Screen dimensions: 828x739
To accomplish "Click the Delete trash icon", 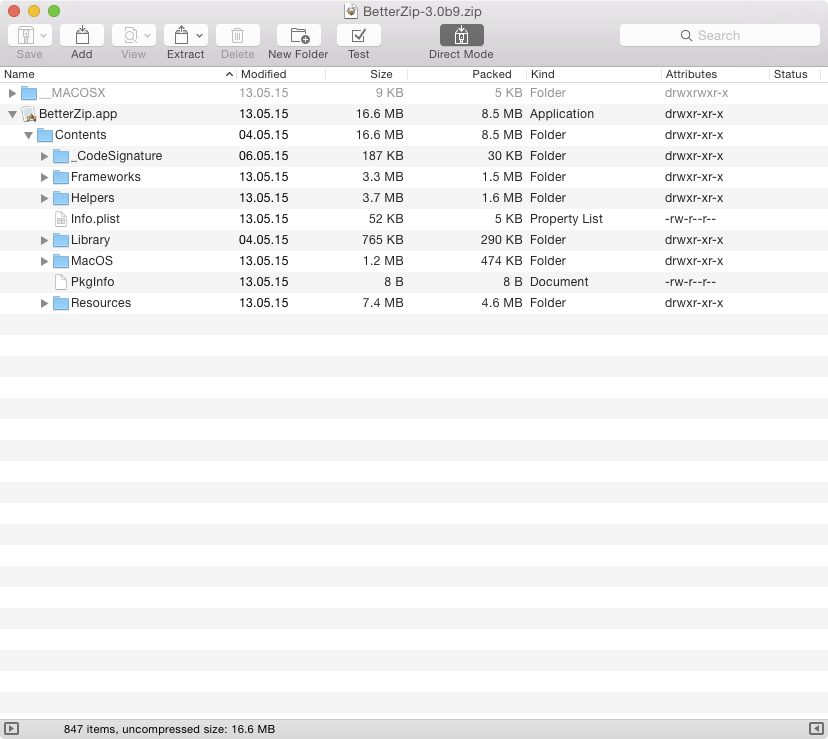I will coord(238,35).
